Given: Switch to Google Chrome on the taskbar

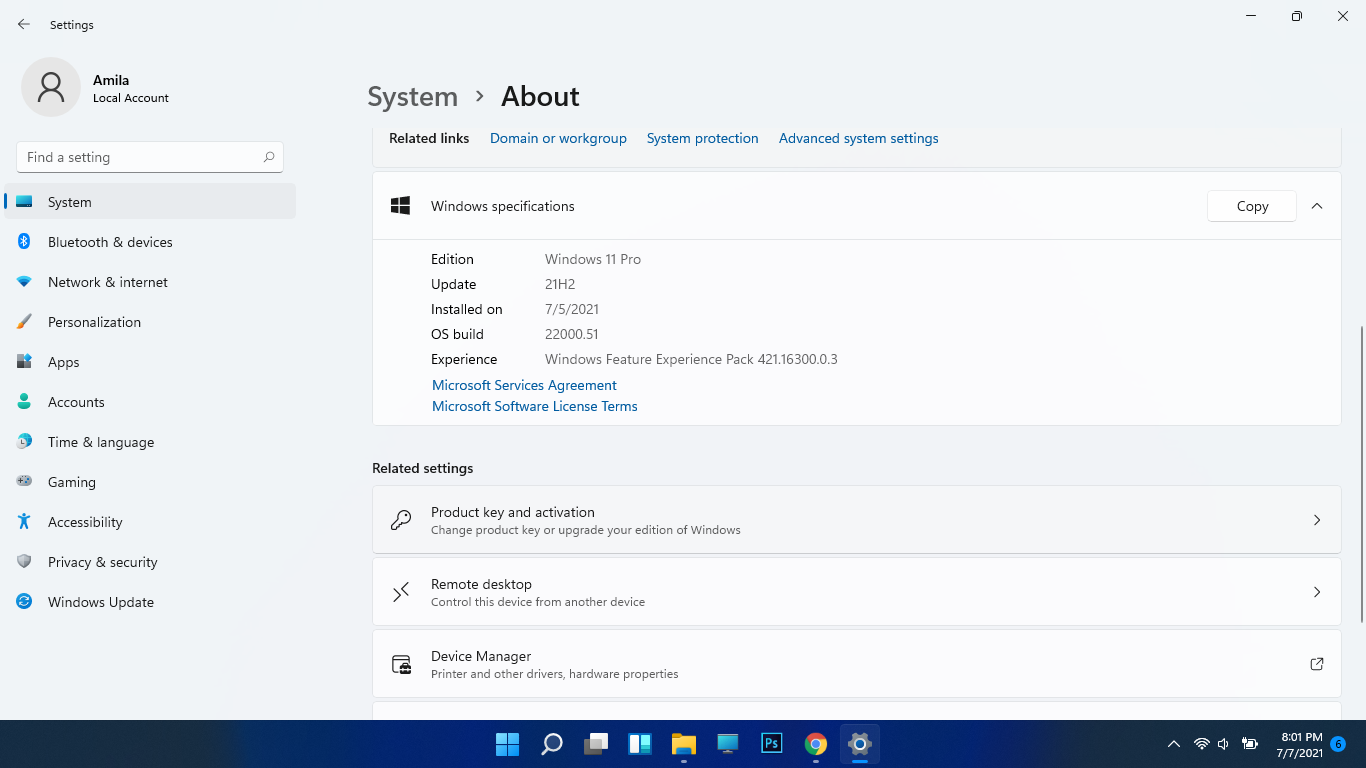Looking at the screenshot, I should point(816,744).
